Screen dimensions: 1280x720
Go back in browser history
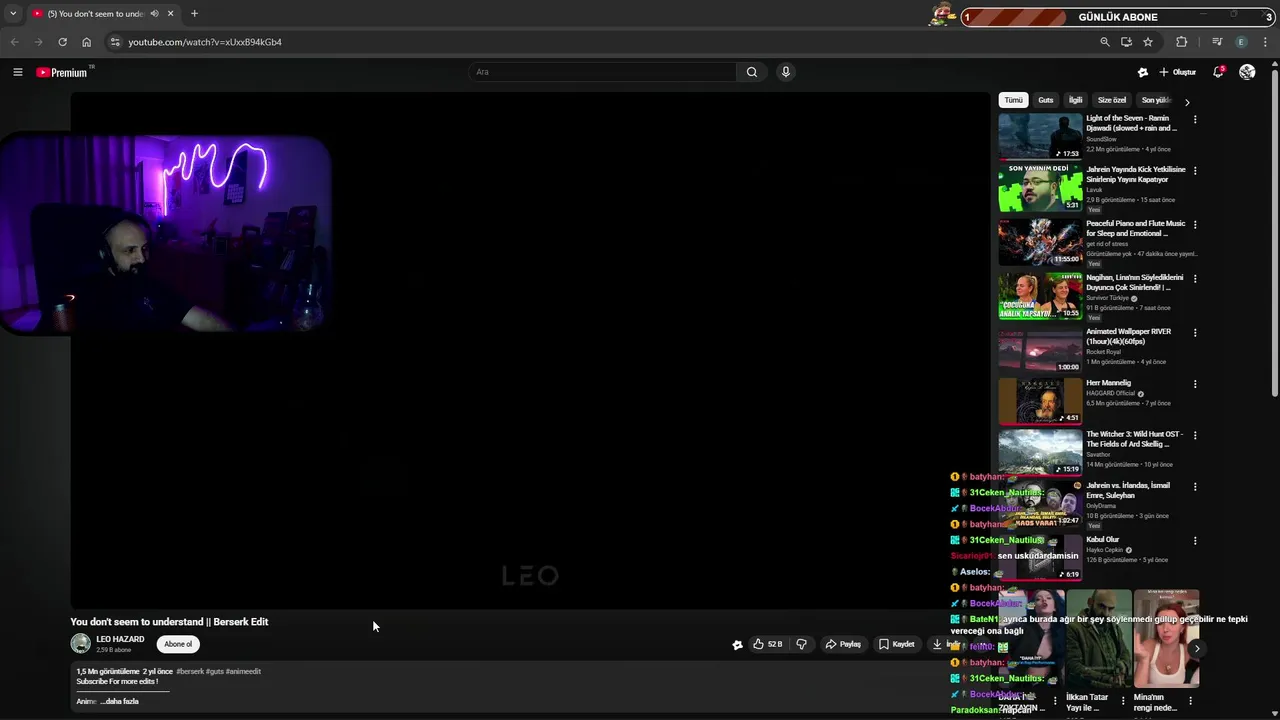click(14, 42)
